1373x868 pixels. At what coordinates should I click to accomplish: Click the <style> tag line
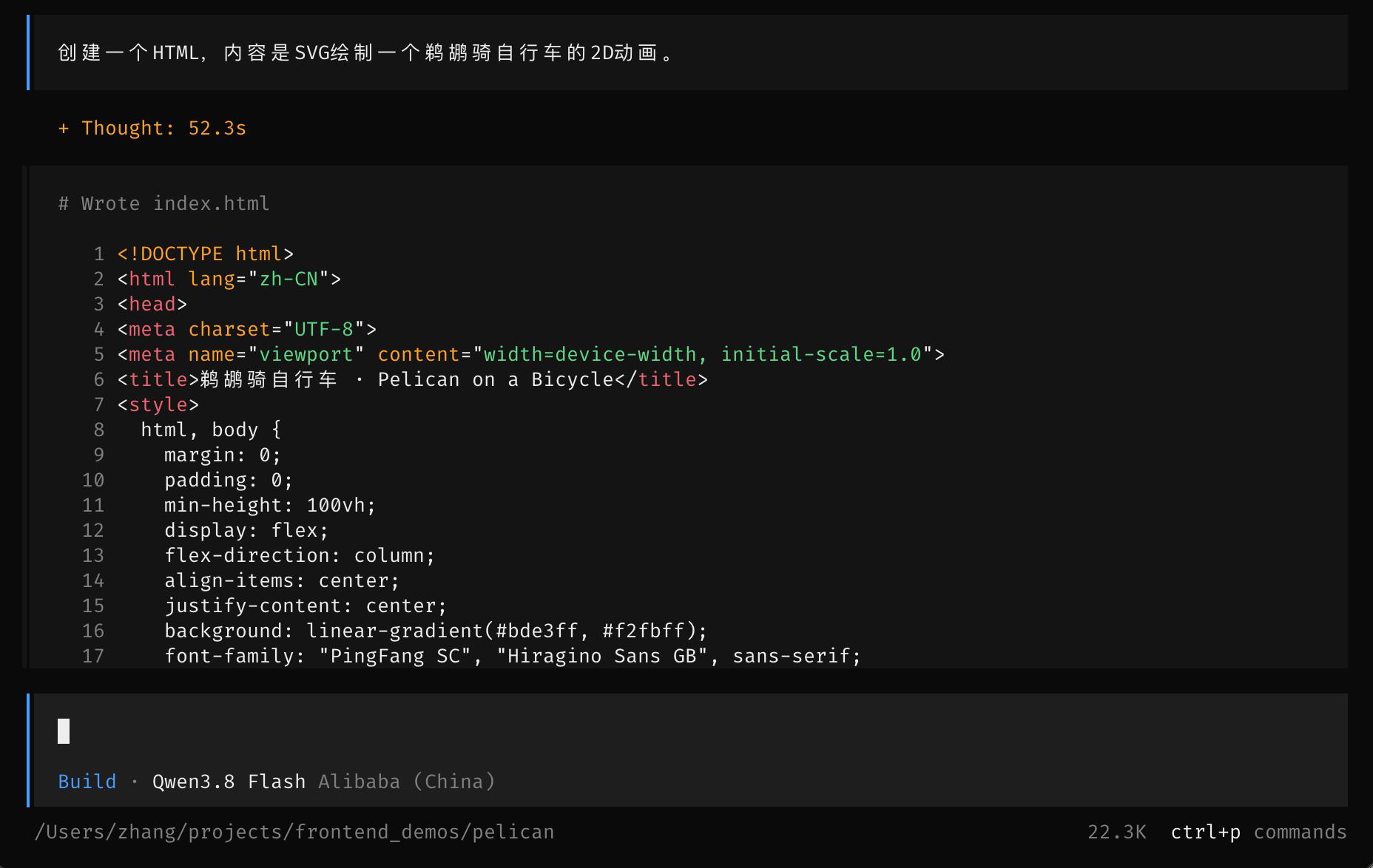click(x=158, y=404)
